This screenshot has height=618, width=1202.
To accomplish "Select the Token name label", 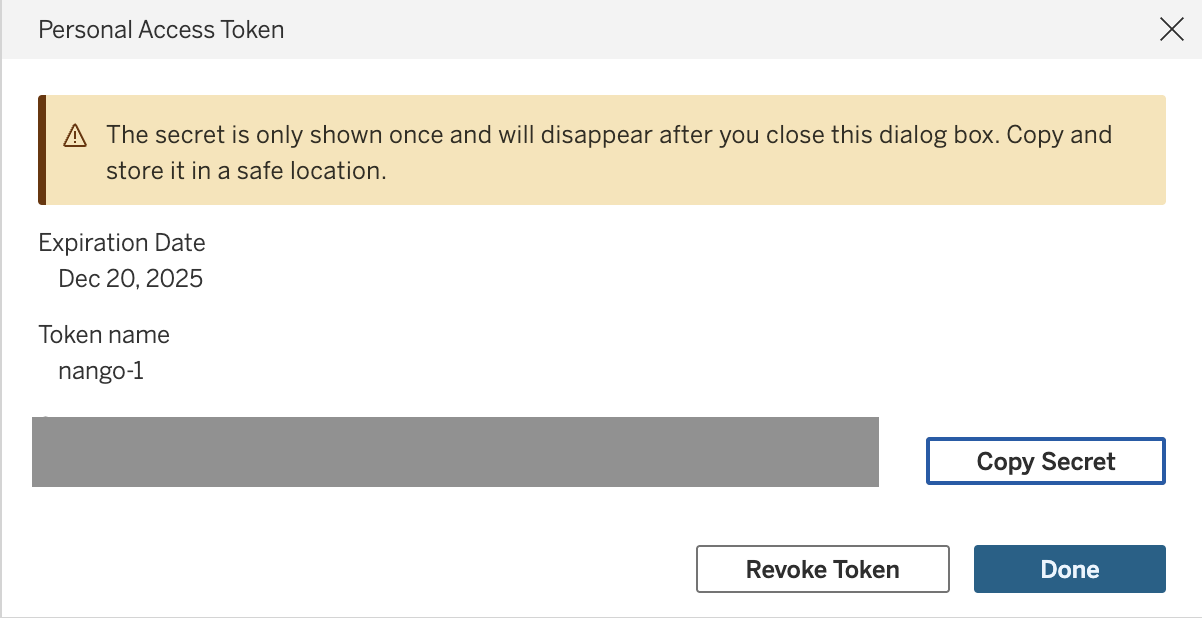I will coord(104,335).
